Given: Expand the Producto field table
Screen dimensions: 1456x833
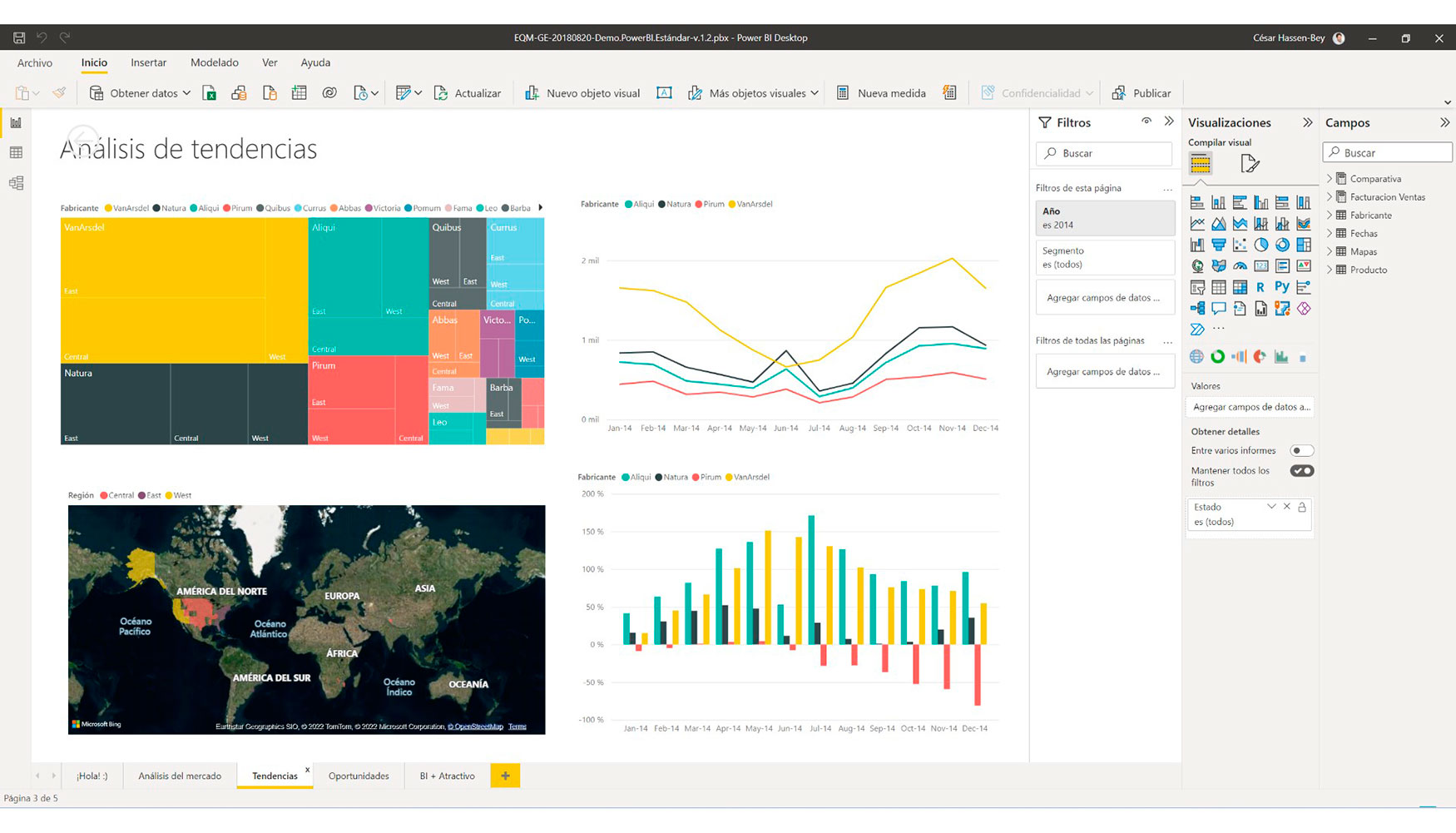Looking at the screenshot, I should [1330, 270].
